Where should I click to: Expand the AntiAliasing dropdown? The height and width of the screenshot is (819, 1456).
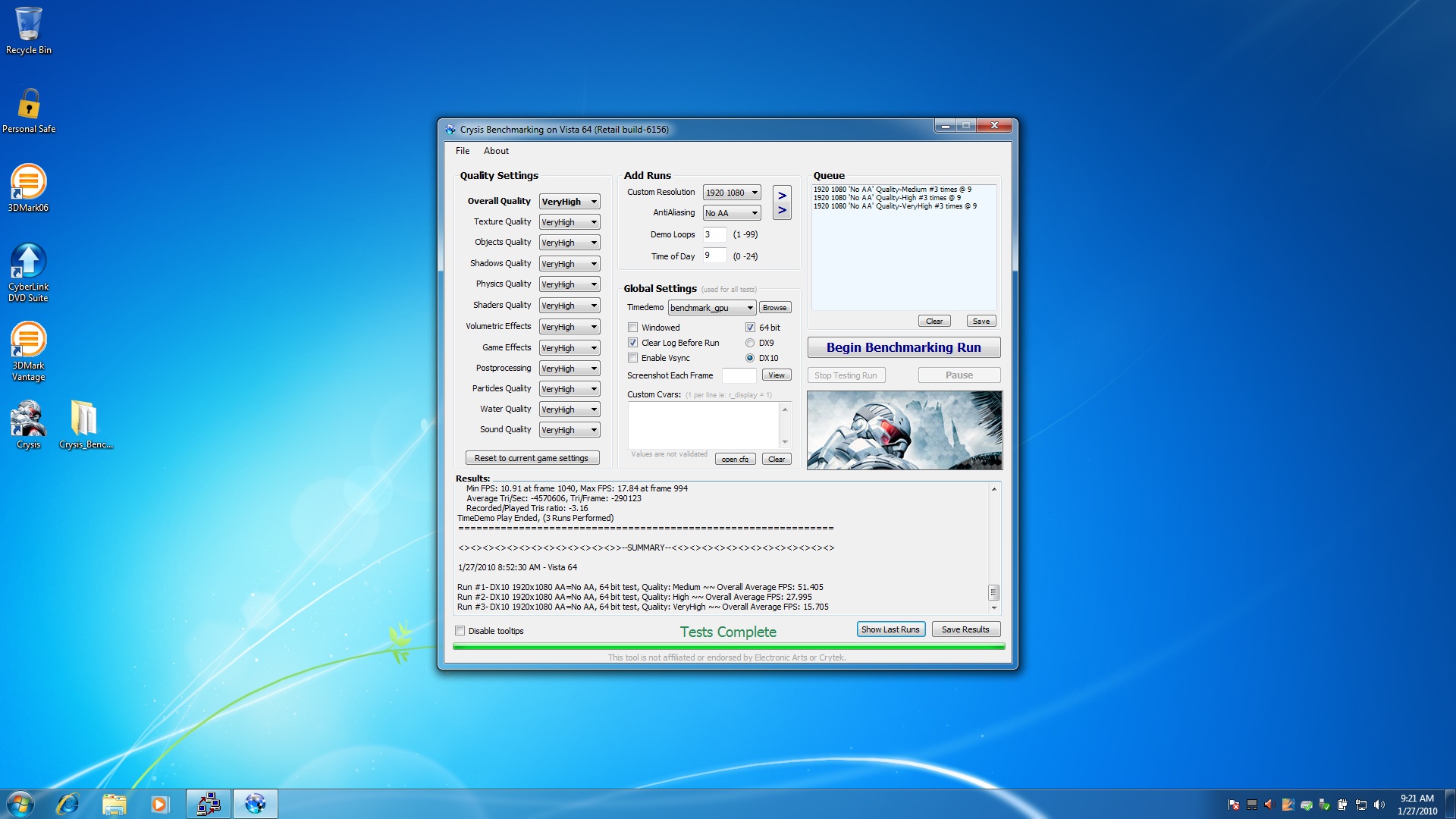point(732,213)
